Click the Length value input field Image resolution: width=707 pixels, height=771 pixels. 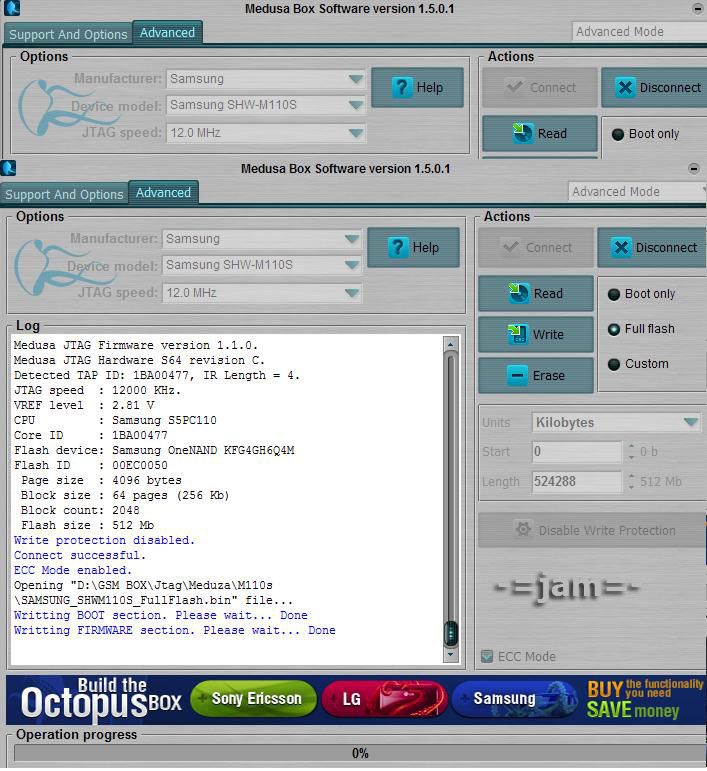(x=577, y=481)
